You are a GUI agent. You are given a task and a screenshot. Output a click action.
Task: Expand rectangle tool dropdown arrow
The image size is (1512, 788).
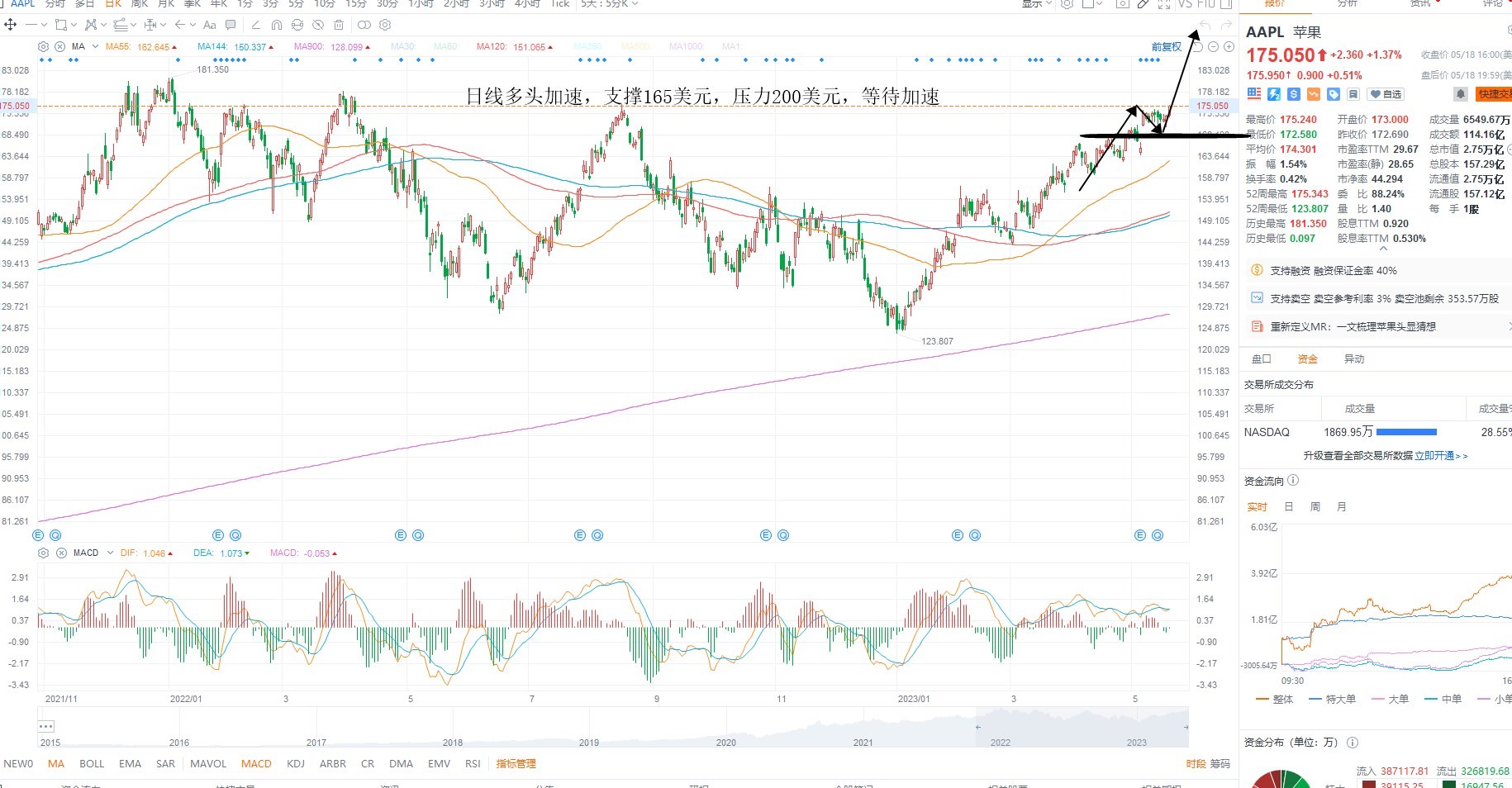click(x=74, y=25)
